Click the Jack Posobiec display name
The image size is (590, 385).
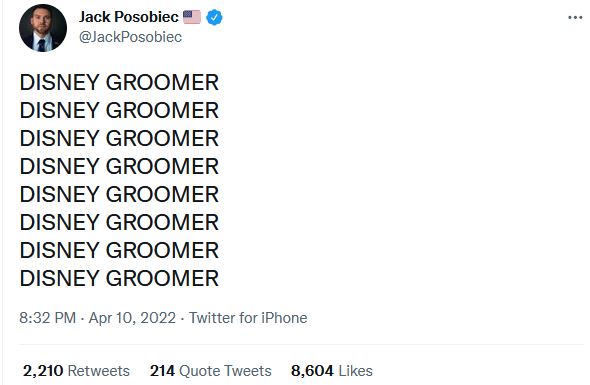pos(129,17)
